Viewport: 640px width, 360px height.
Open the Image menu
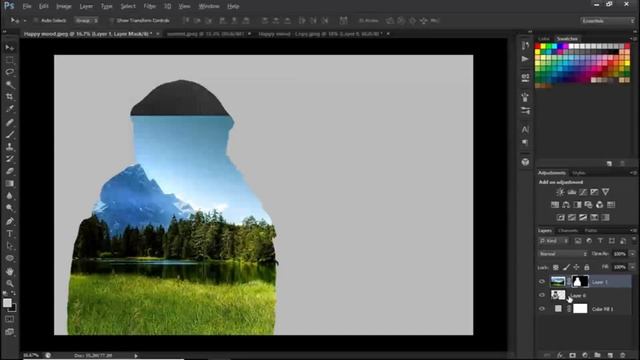(x=63, y=6)
